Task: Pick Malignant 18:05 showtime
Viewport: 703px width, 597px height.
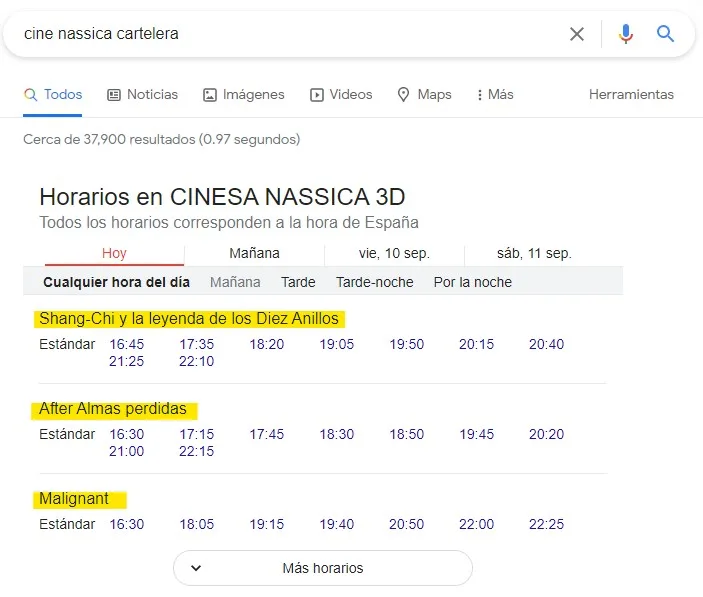Action: [x=196, y=524]
